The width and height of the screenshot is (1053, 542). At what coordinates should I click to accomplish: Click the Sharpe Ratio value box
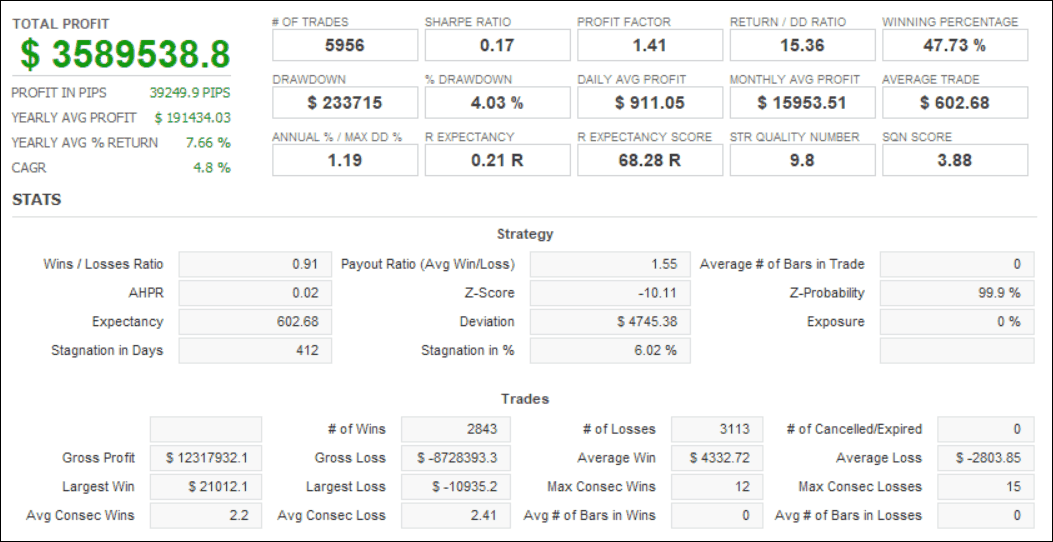(x=497, y=45)
